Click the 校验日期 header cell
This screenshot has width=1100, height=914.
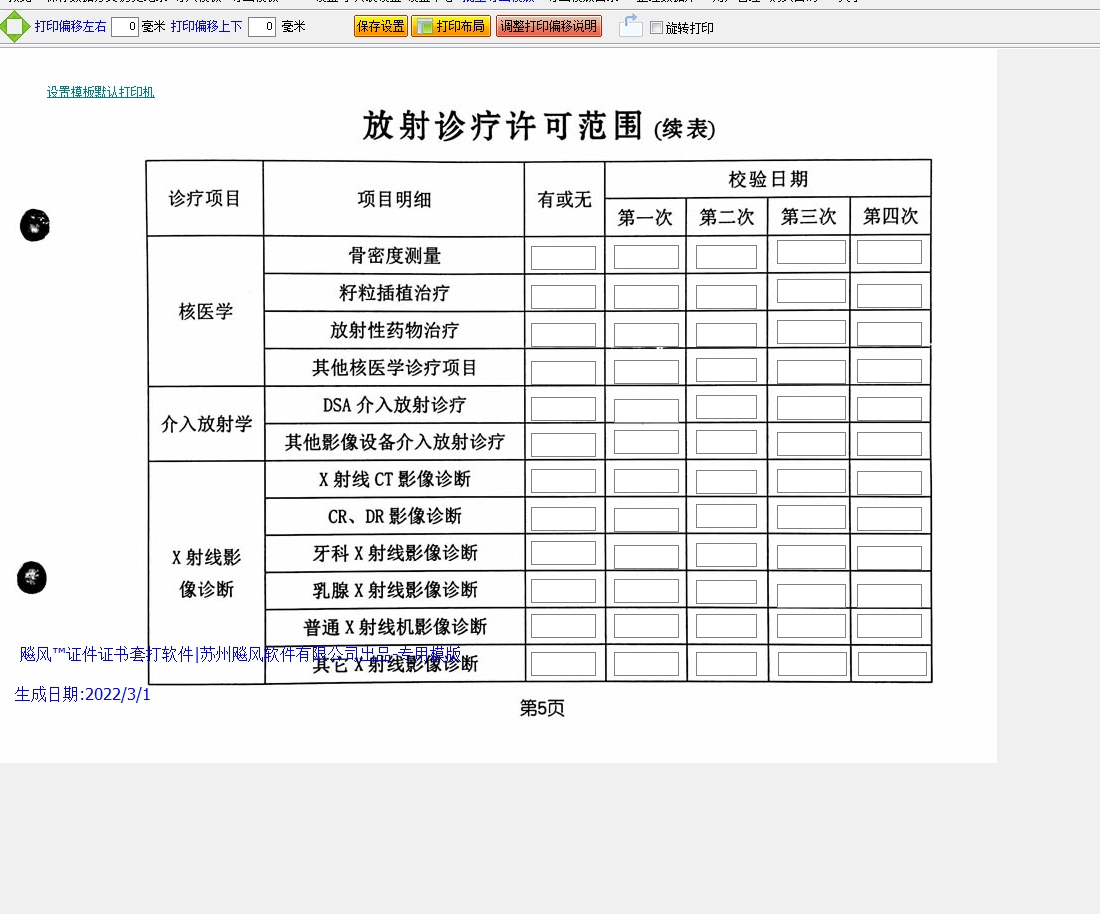[x=768, y=180]
